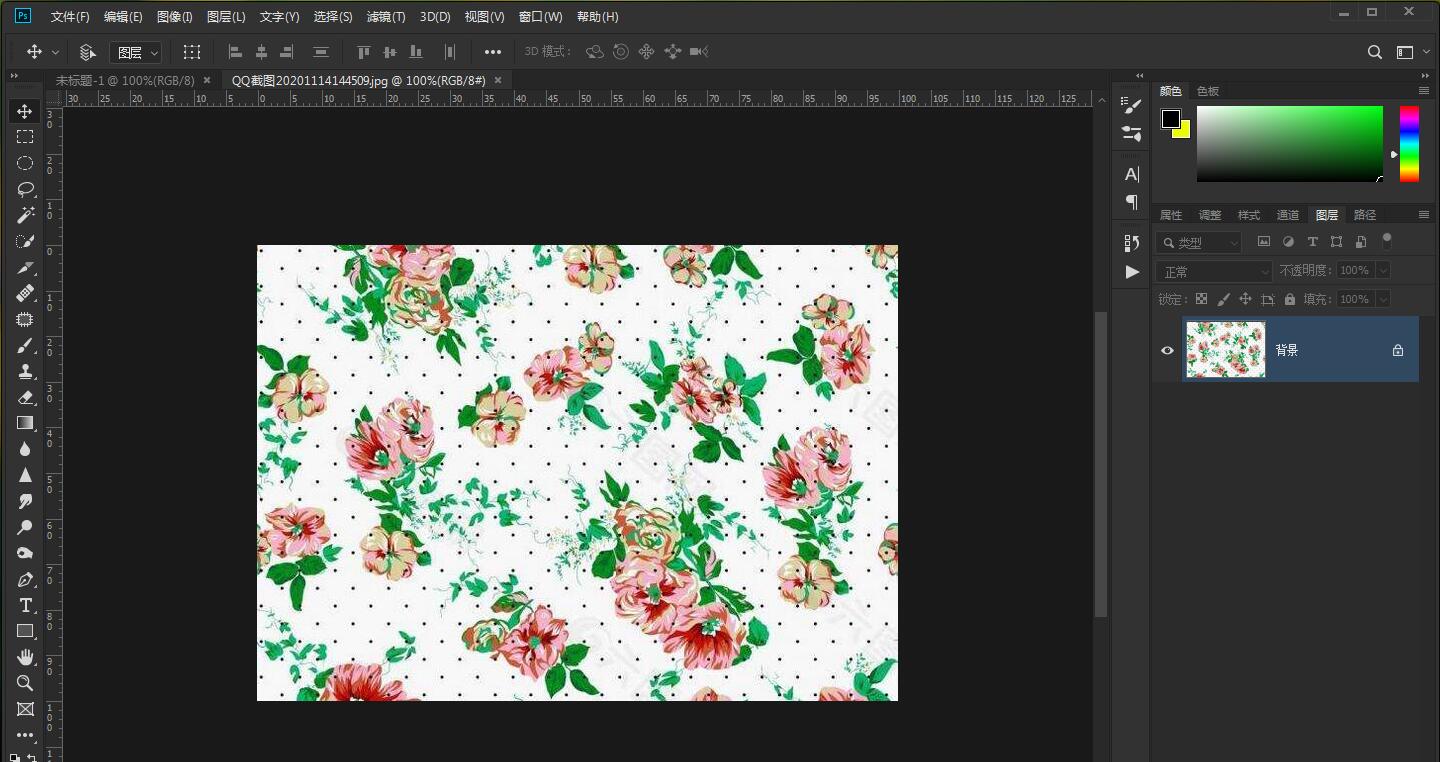The height and width of the screenshot is (762, 1440).
Task: Hide the 背景 layer with eye icon
Action: coord(1167,350)
